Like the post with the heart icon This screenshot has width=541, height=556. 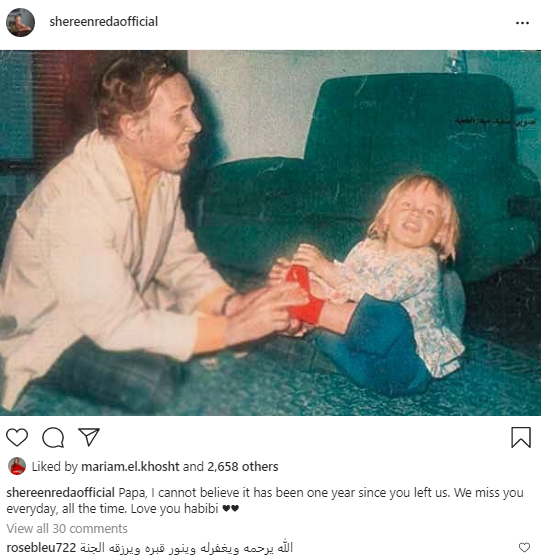pos(17,437)
